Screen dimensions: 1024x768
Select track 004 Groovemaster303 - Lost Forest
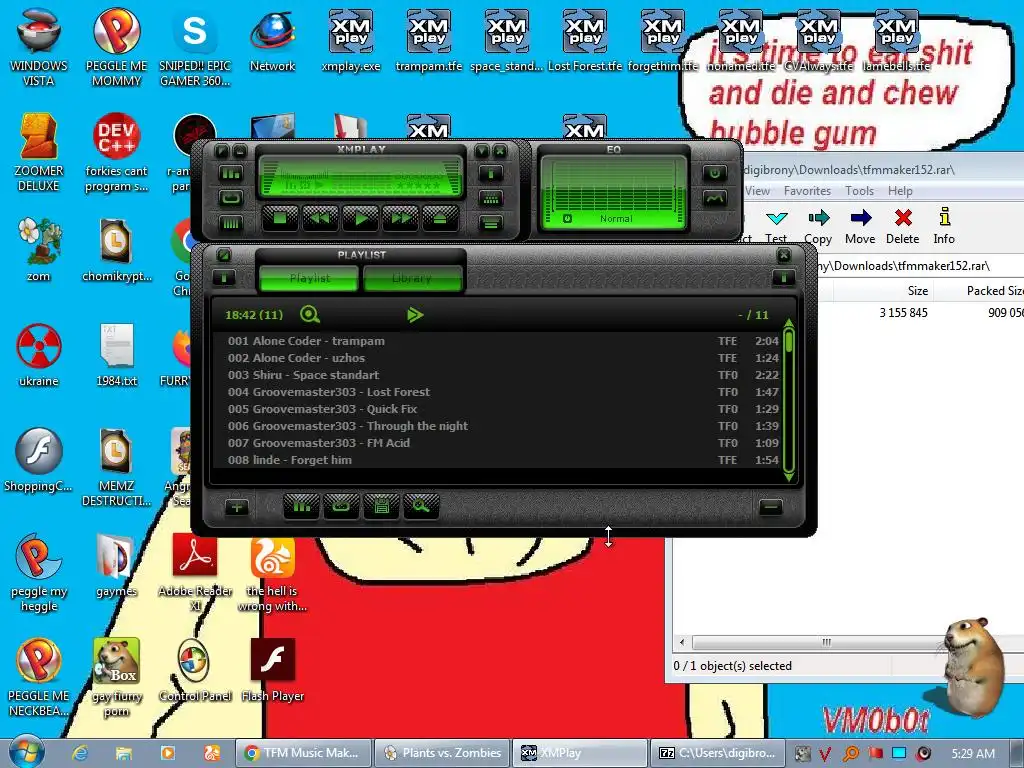[503, 392]
